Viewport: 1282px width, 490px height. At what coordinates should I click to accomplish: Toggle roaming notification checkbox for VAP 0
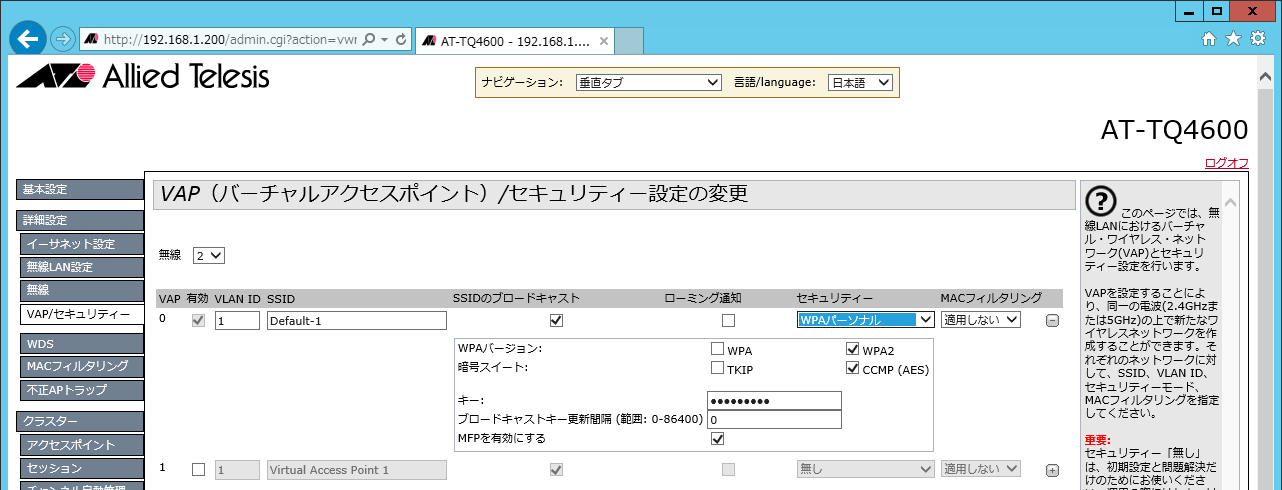pyautogui.click(x=728, y=320)
